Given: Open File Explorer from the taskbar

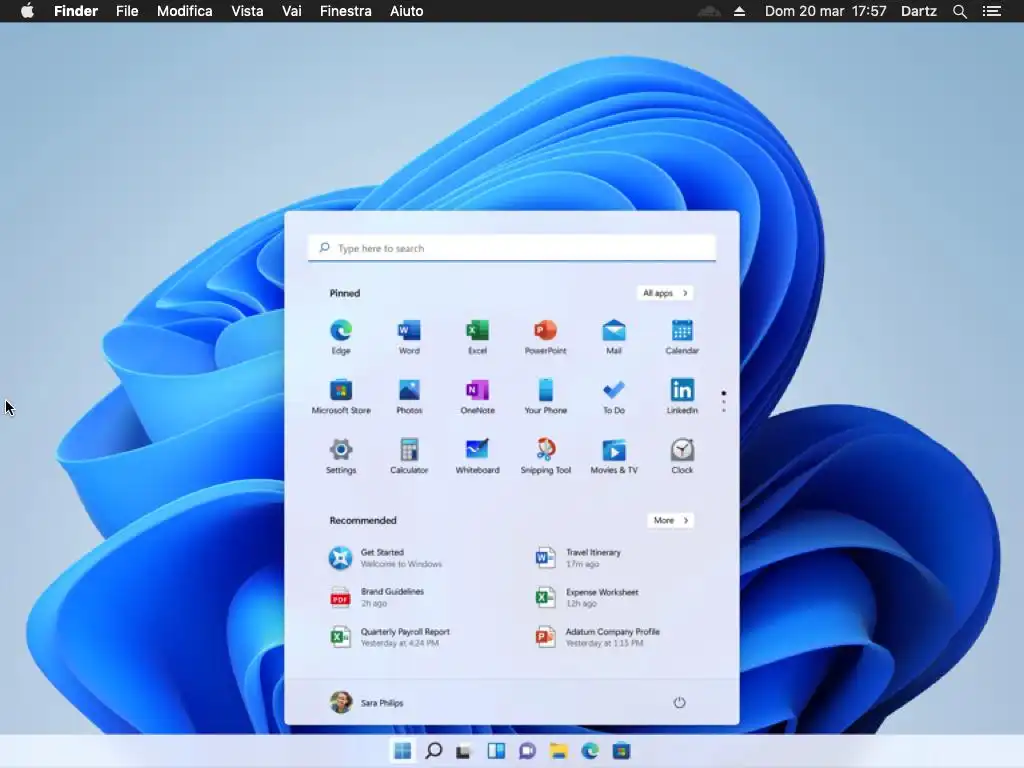Looking at the screenshot, I should [558, 751].
